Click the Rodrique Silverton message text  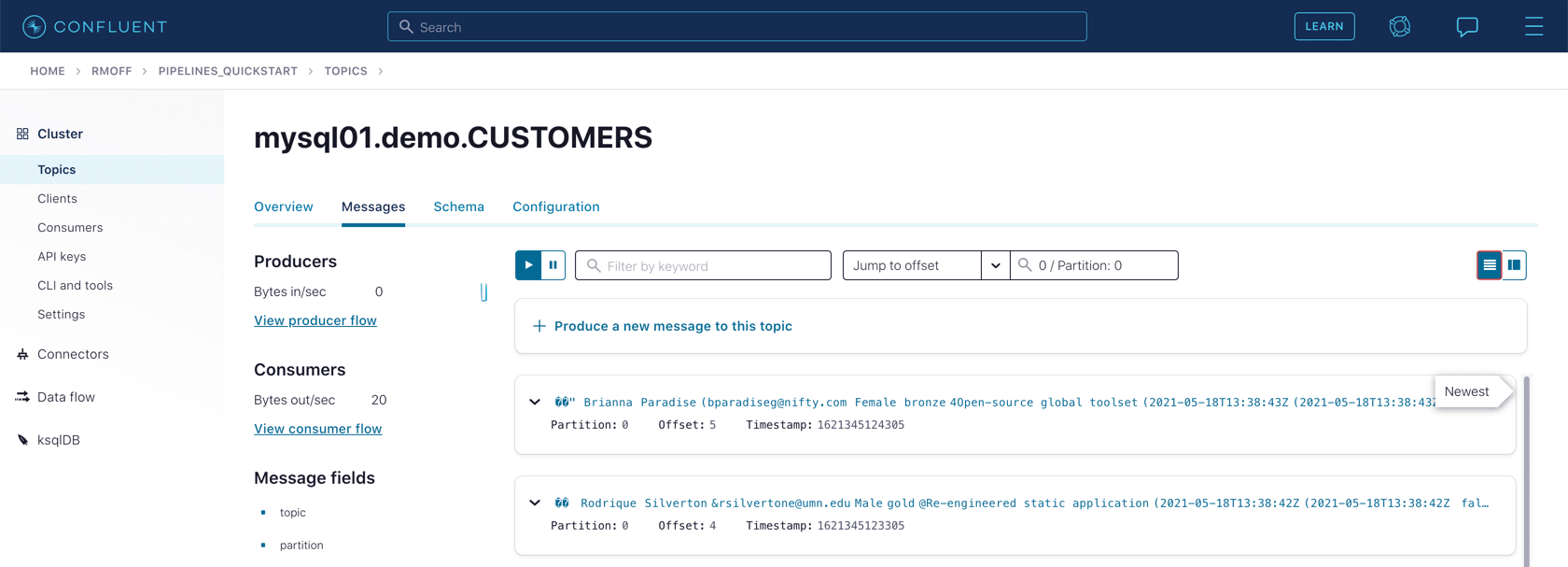(1021, 503)
